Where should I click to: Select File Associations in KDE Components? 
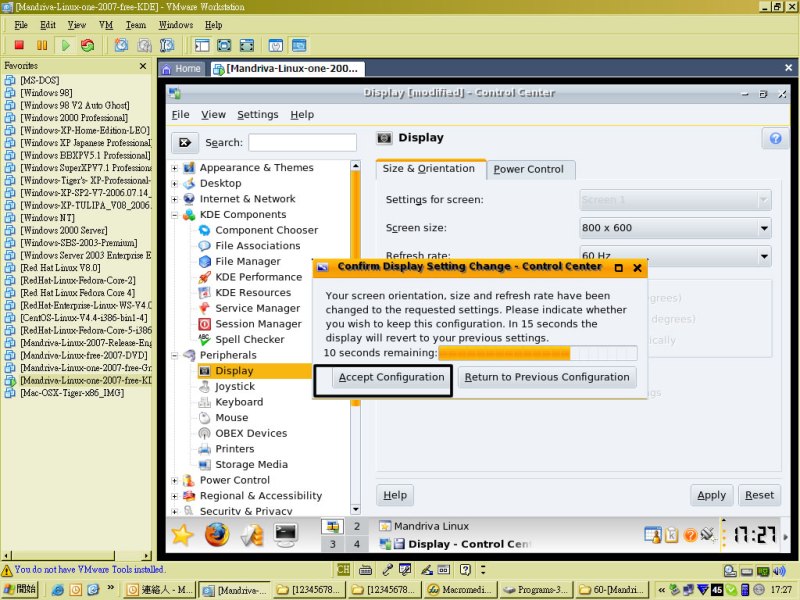pos(258,246)
